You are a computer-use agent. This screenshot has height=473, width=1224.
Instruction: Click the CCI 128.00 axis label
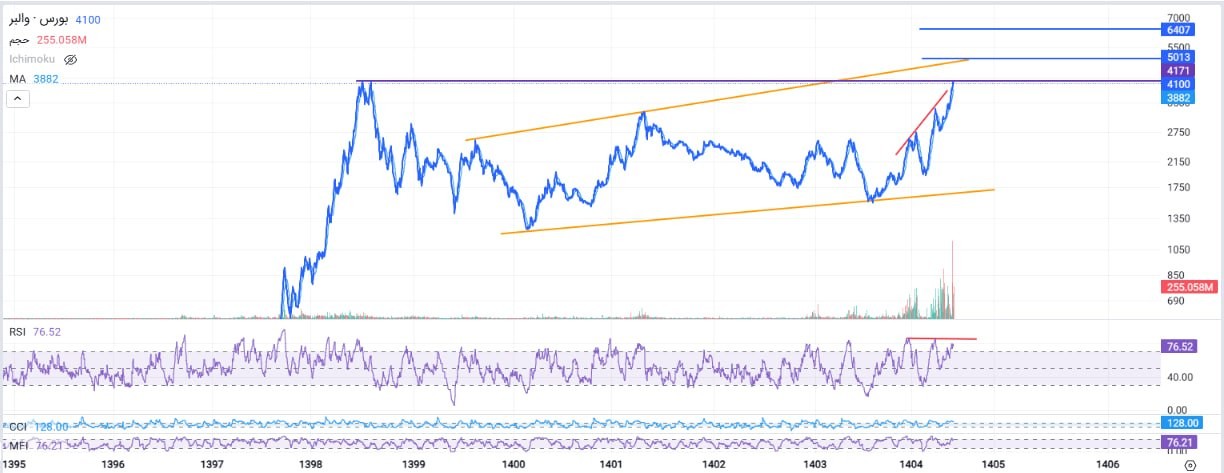(x=1182, y=422)
